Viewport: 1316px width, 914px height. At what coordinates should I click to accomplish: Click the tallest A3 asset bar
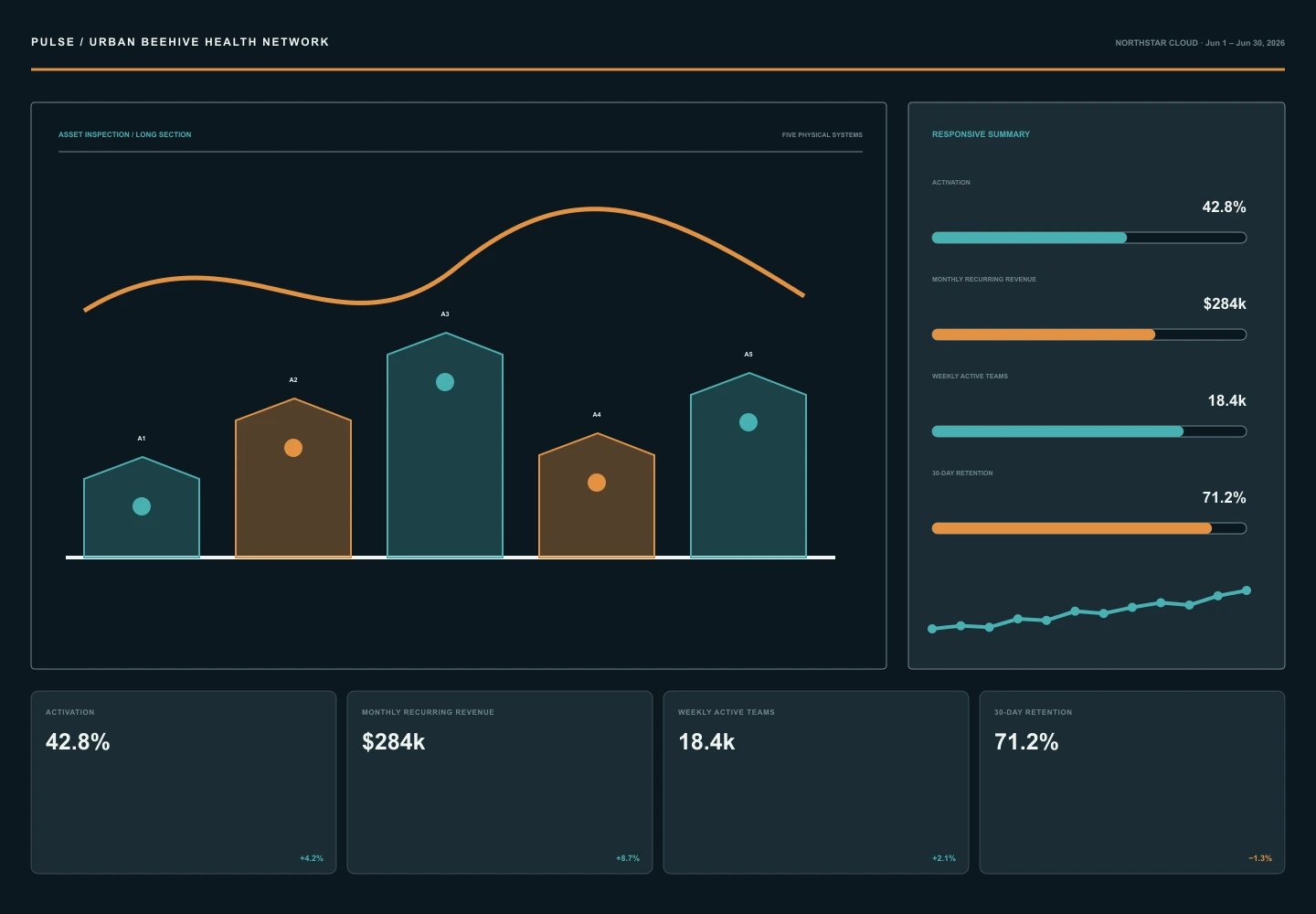coord(445,445)
